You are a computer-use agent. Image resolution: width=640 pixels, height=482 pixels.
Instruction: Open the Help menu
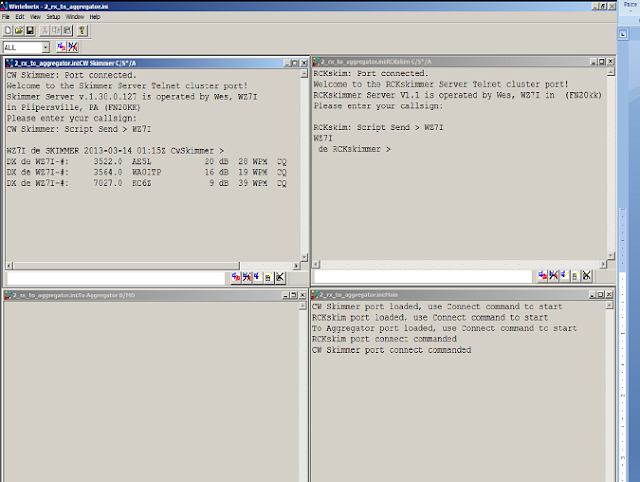(x=95, y=17)
